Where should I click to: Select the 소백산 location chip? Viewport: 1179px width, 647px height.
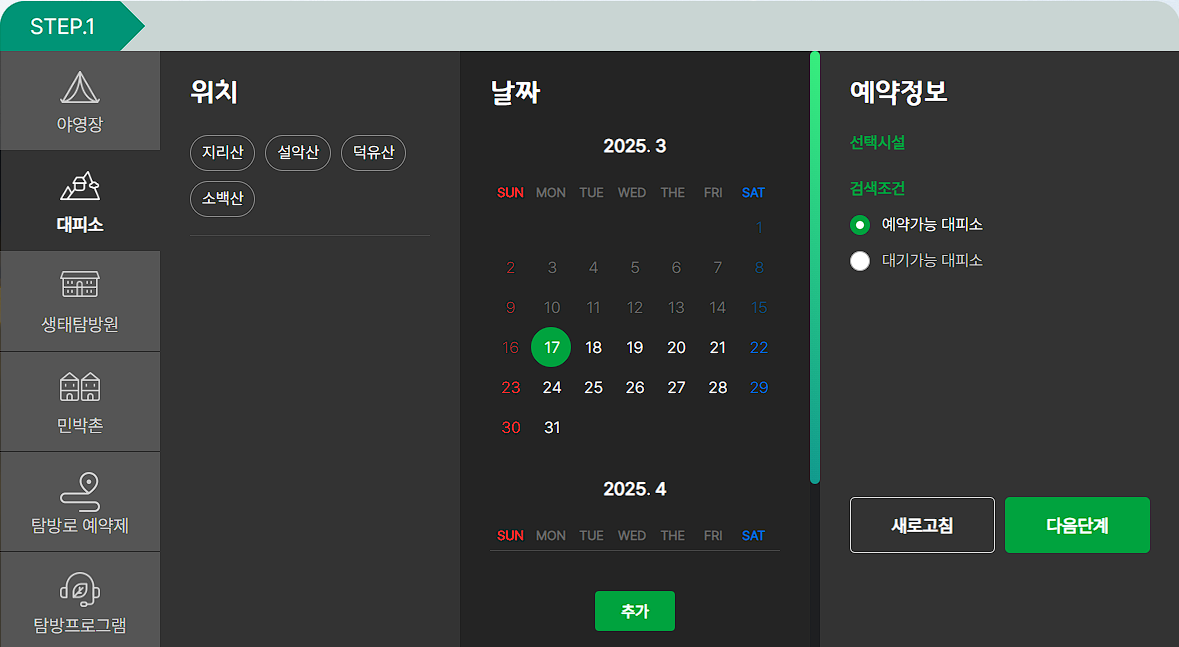pos(222,199)
